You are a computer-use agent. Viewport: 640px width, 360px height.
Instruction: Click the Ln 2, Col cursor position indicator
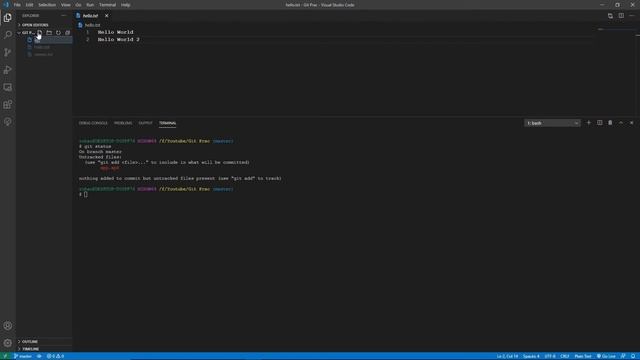click(507, 356)
